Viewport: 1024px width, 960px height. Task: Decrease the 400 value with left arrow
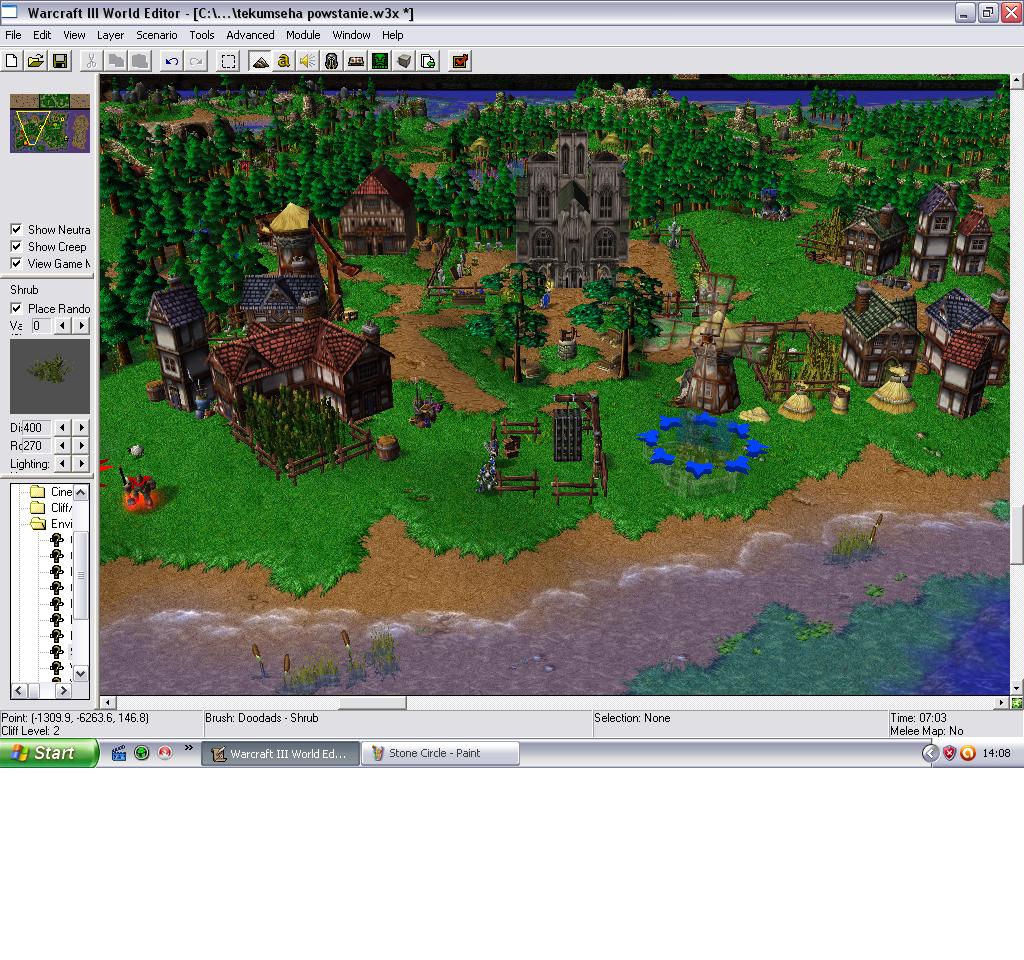pyautogui.click(x=62, y=427)
